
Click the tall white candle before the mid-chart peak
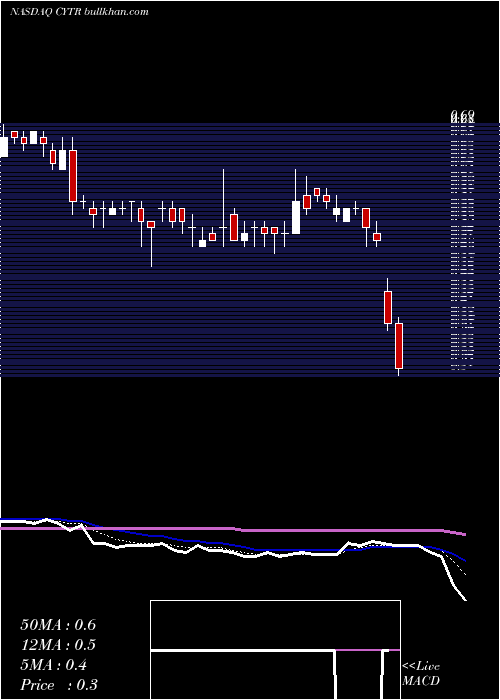coord(296,217)
